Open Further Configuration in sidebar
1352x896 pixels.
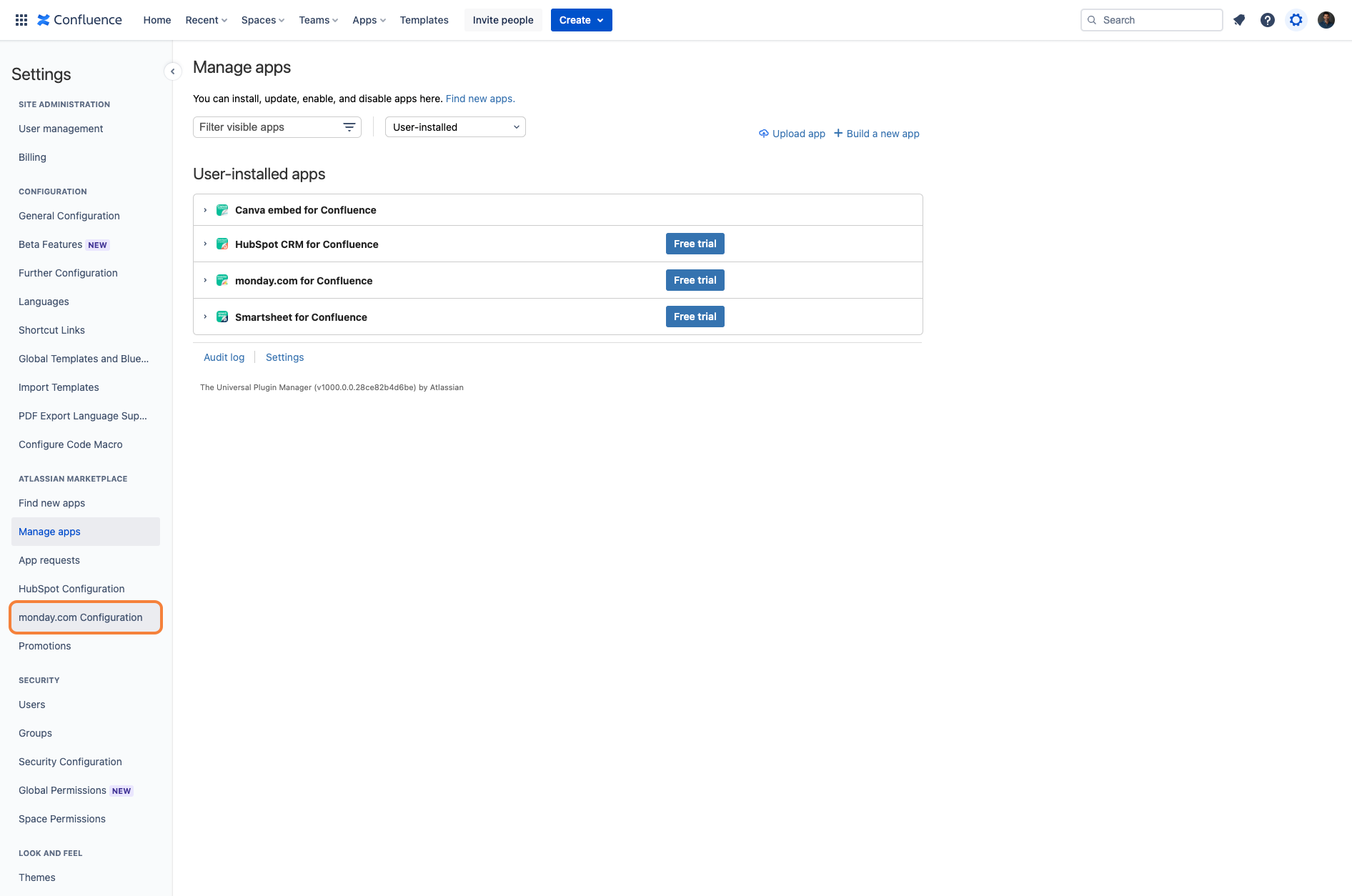click(86, 273)
